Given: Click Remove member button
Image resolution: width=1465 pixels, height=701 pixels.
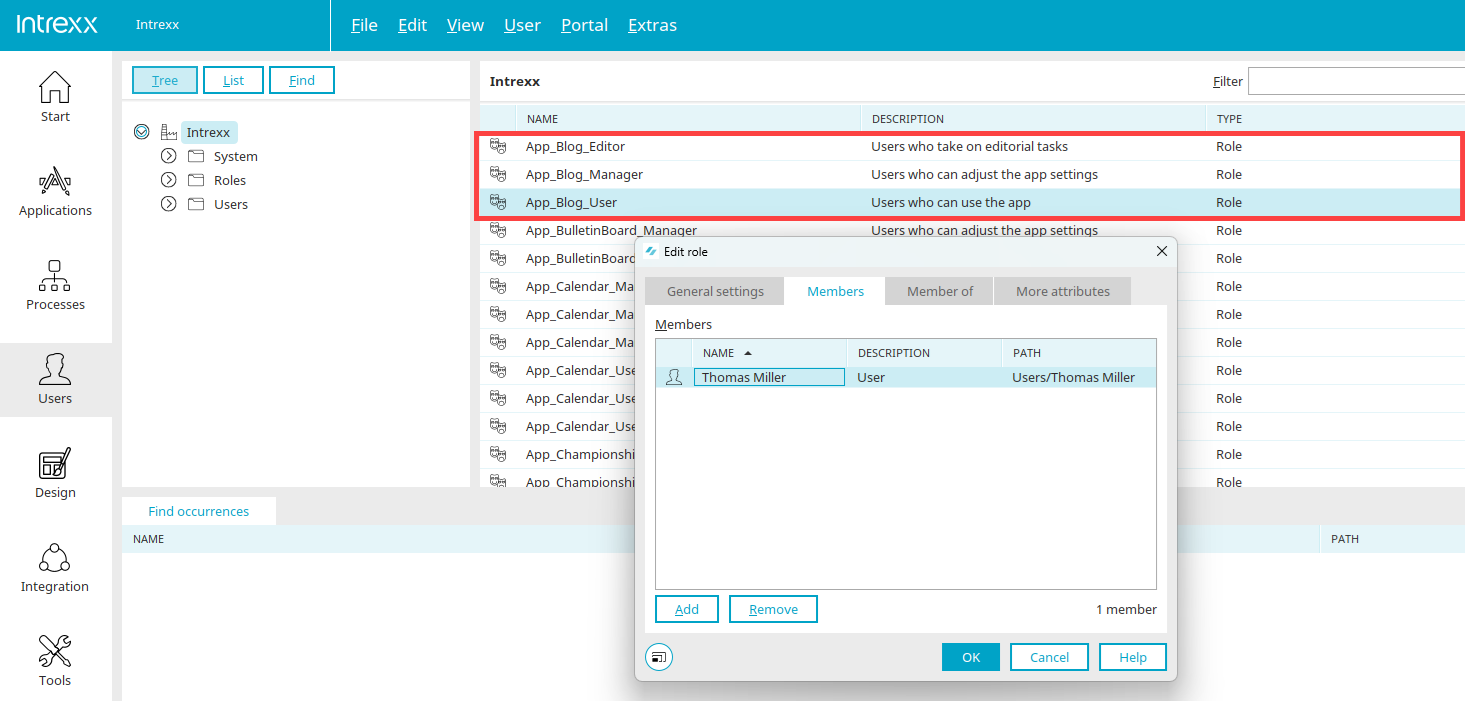Looking at the screenshot, I should click(773, 609).
